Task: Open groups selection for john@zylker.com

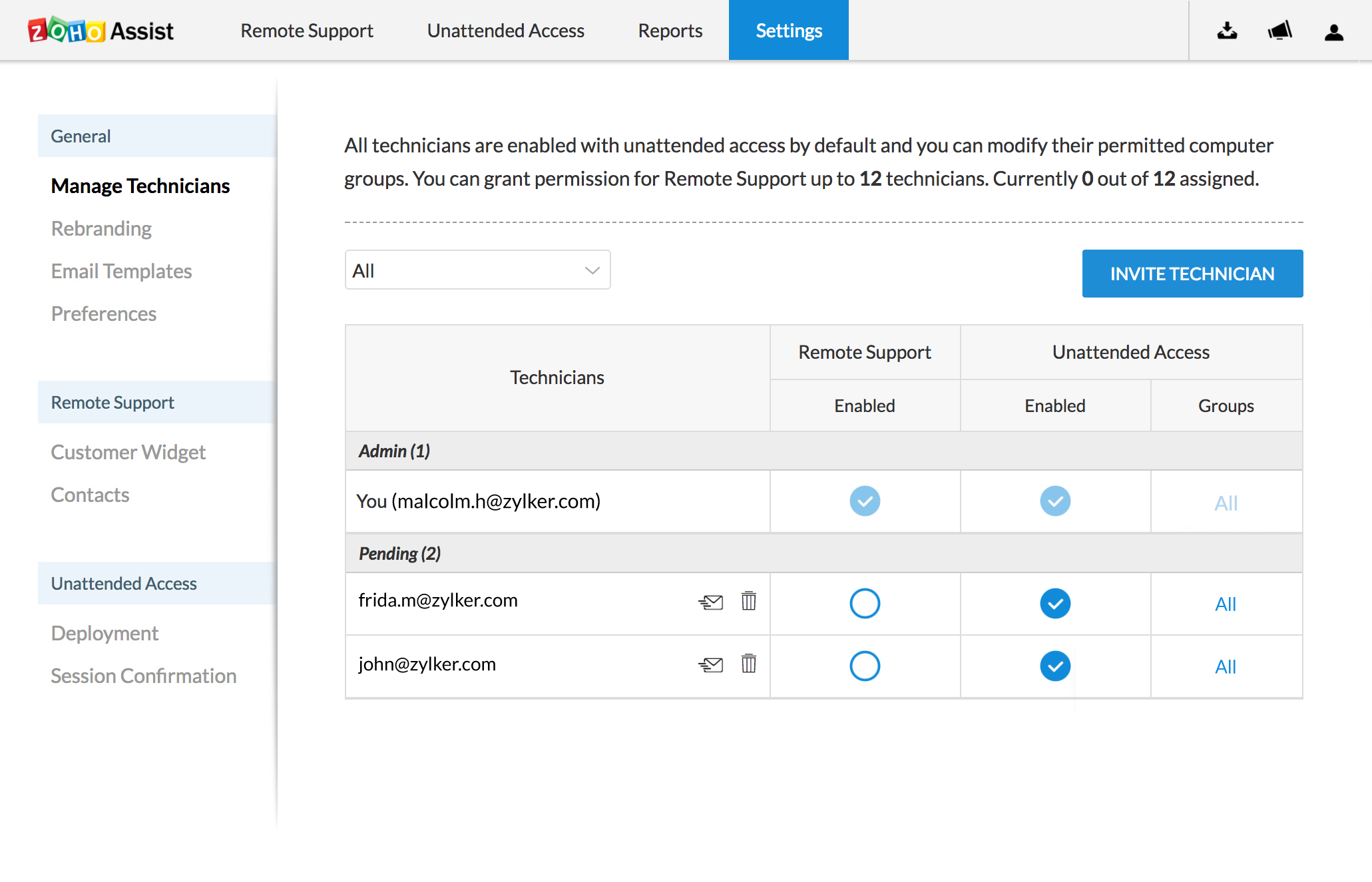Action: [x=1225, y=667]
